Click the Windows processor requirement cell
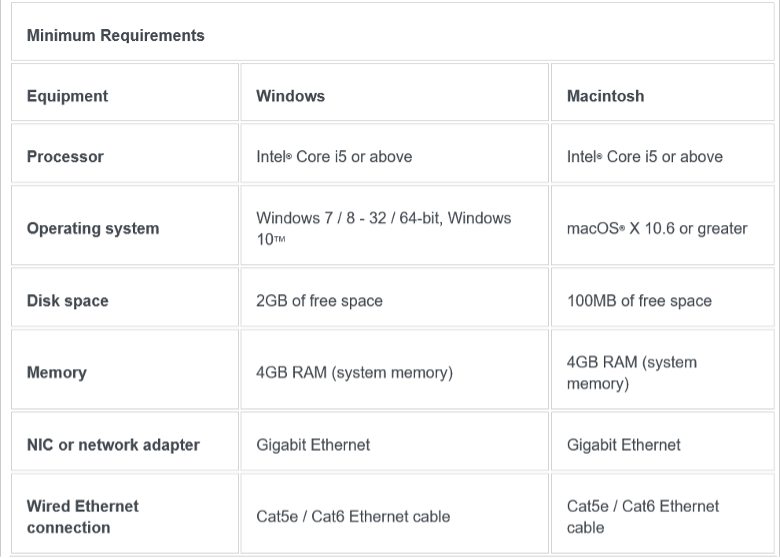780x558 pixels. [334, 156]
